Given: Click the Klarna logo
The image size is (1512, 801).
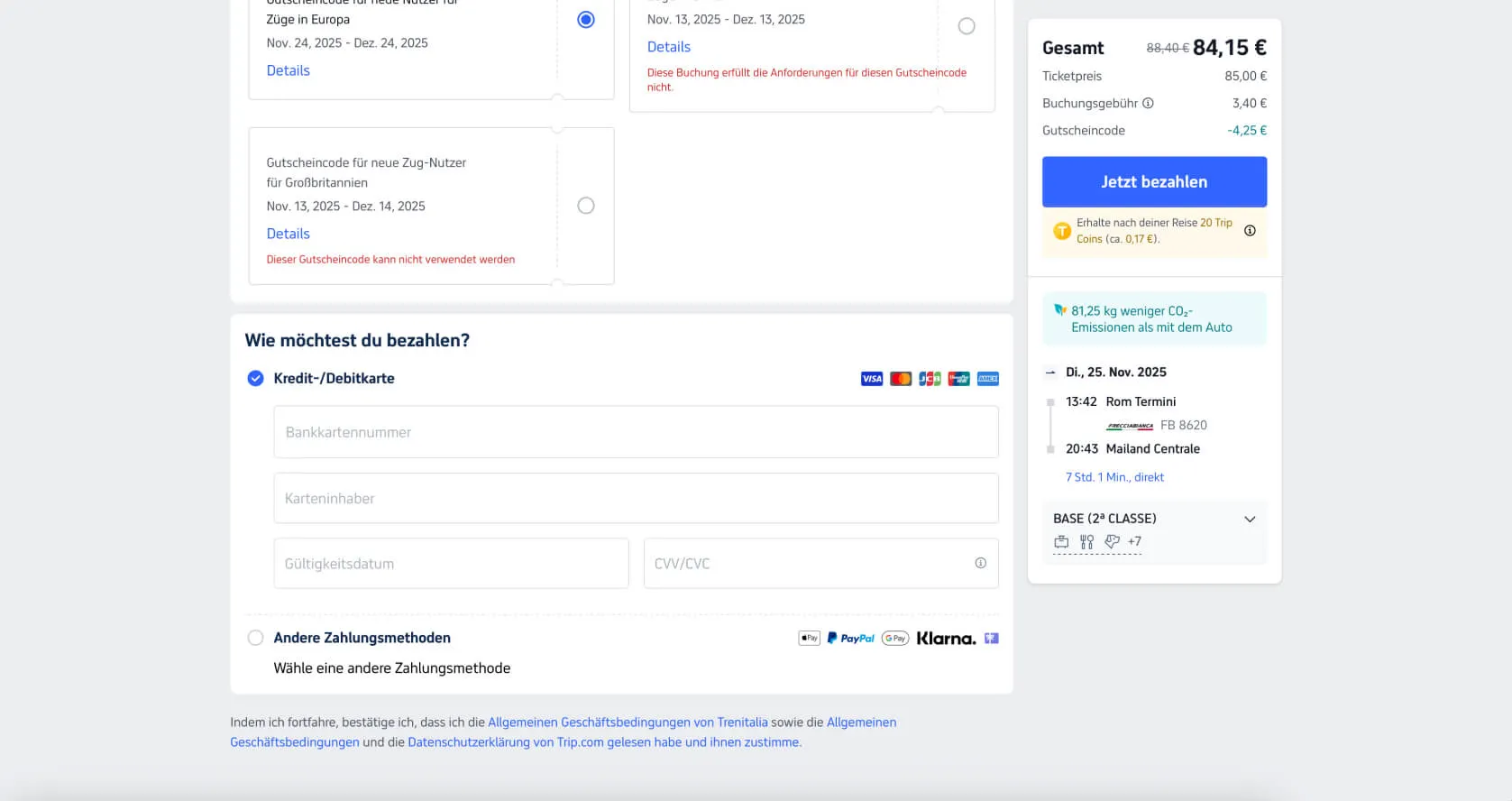Looking at the screenshot, I should pos(946,639).
